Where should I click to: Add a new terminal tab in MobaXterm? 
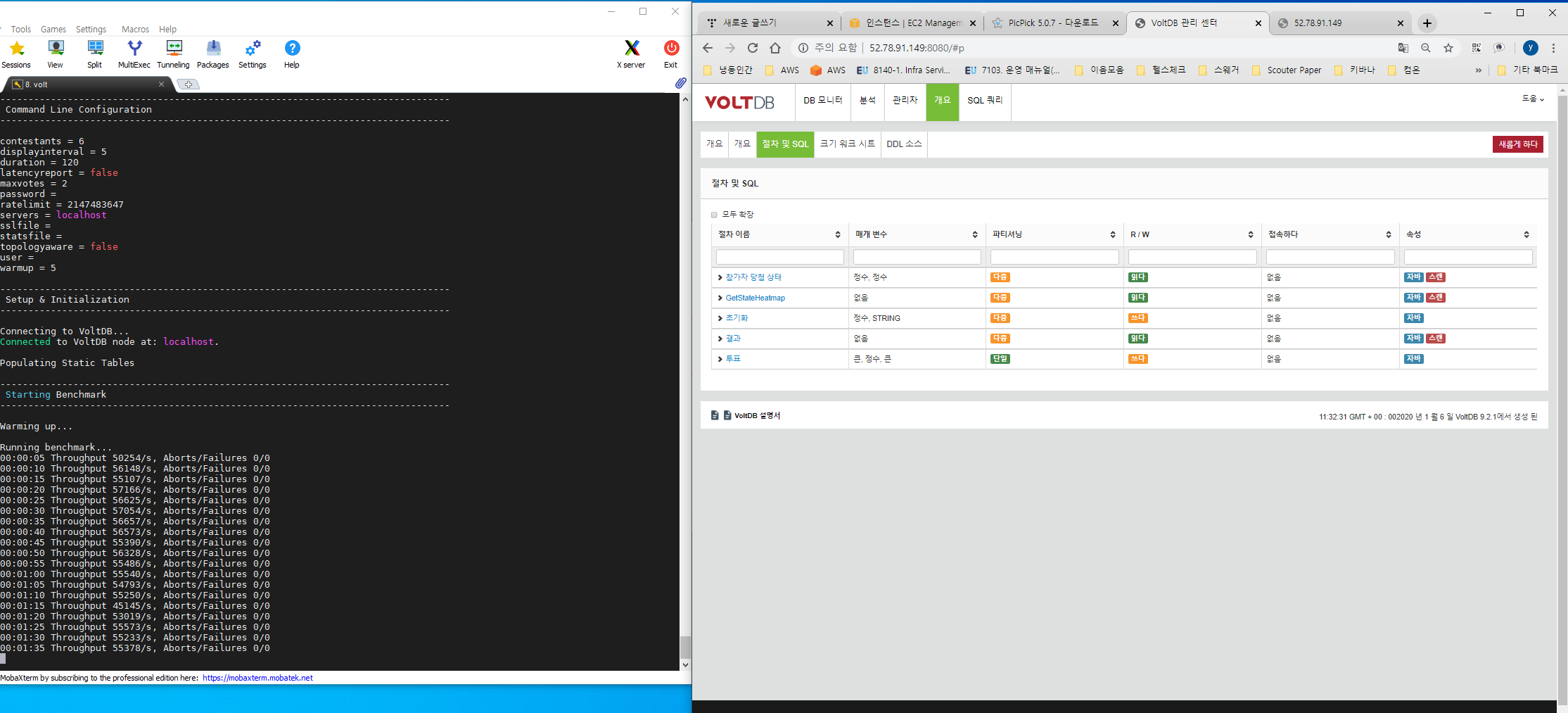pos(189,84)
